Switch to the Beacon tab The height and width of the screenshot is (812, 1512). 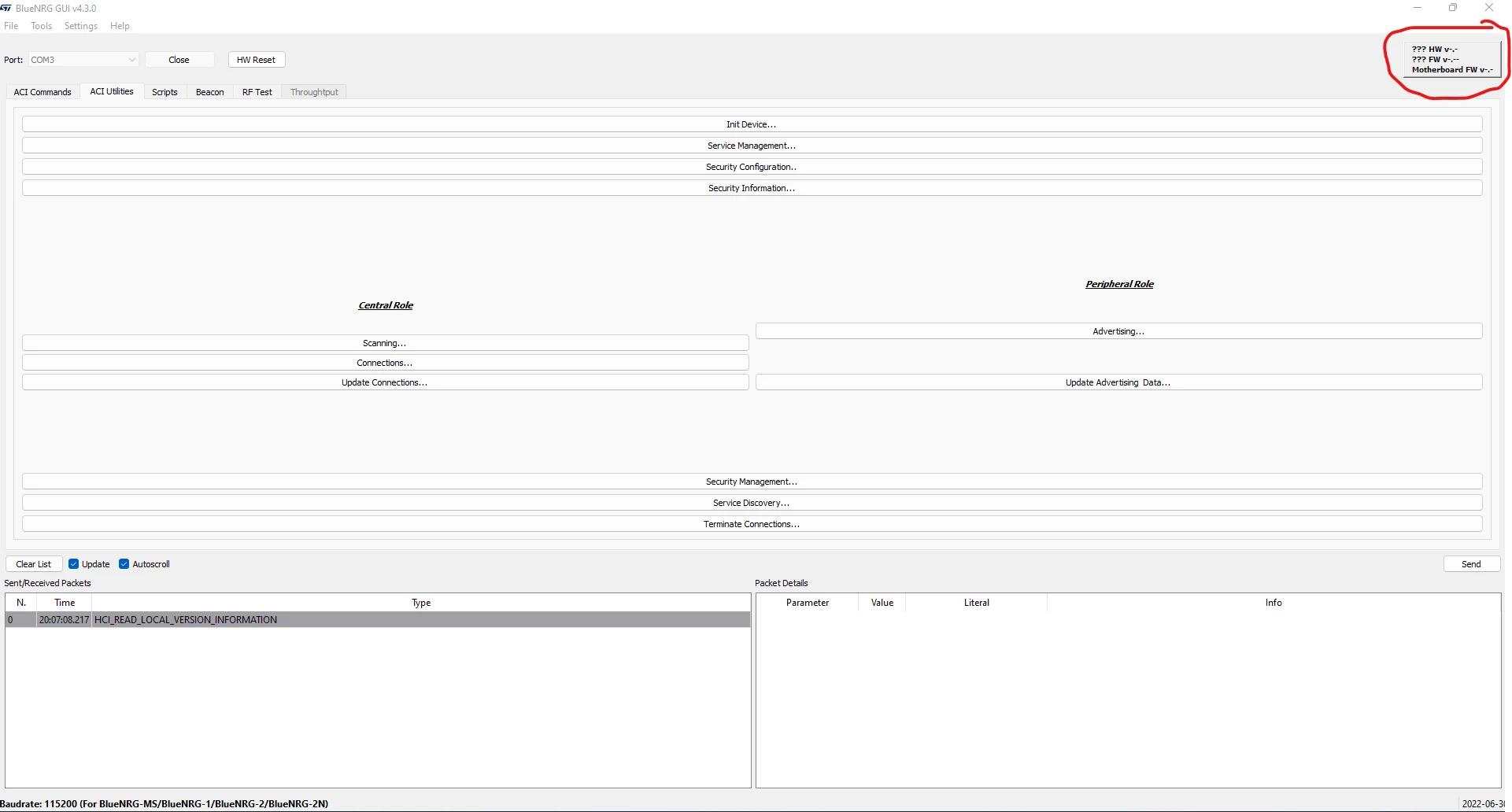pos(210,92)
